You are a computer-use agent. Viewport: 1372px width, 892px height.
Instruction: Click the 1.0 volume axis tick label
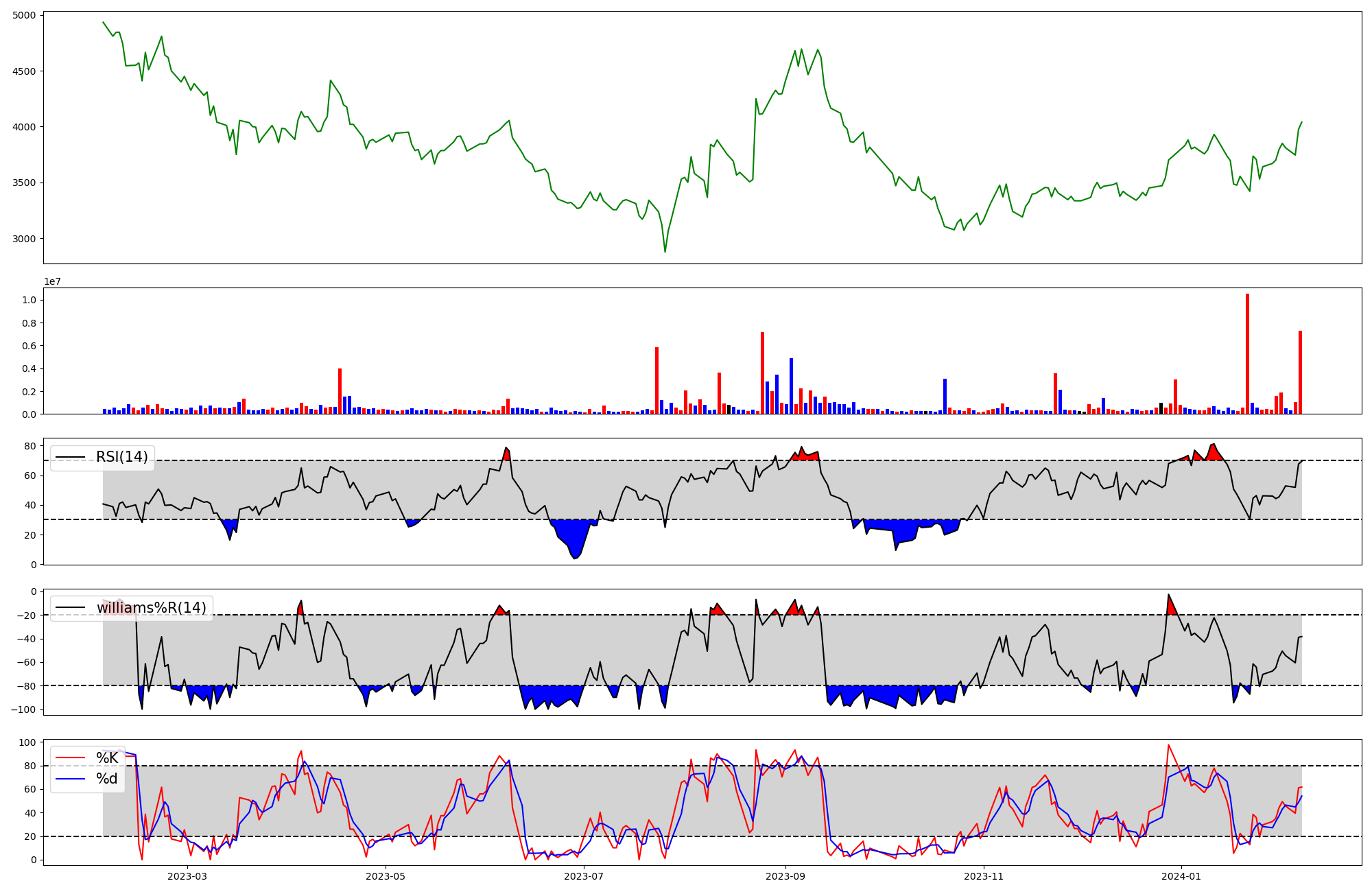[x=29, y=300]
